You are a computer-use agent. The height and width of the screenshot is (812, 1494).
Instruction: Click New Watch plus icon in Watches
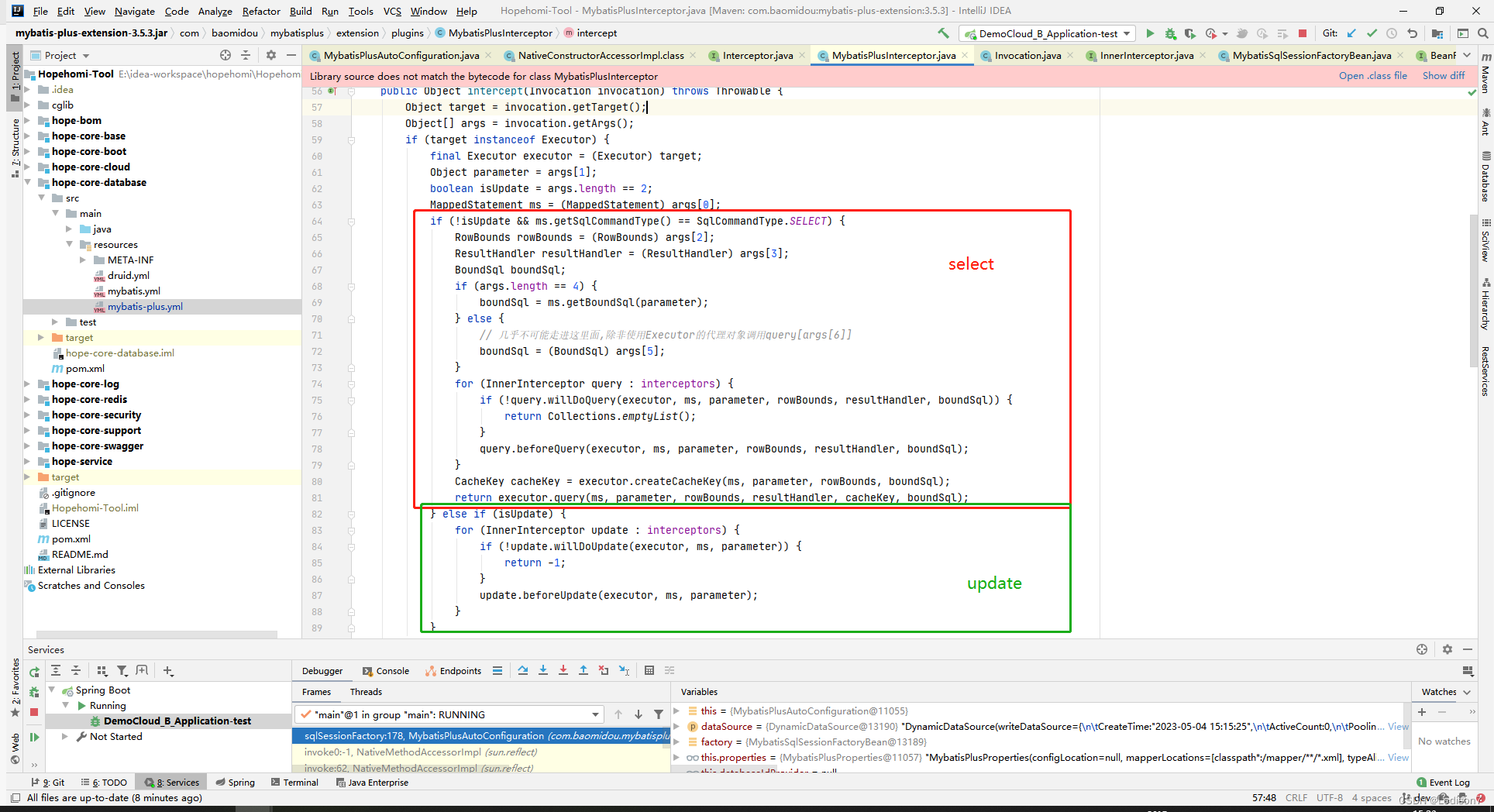[x=1422, y=711]
